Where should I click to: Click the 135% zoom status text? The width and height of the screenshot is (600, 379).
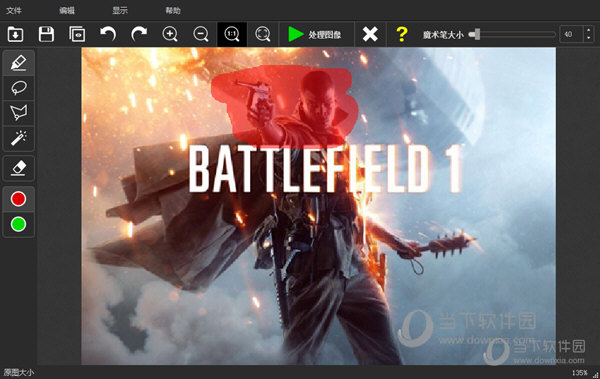(x=579, y=372)
